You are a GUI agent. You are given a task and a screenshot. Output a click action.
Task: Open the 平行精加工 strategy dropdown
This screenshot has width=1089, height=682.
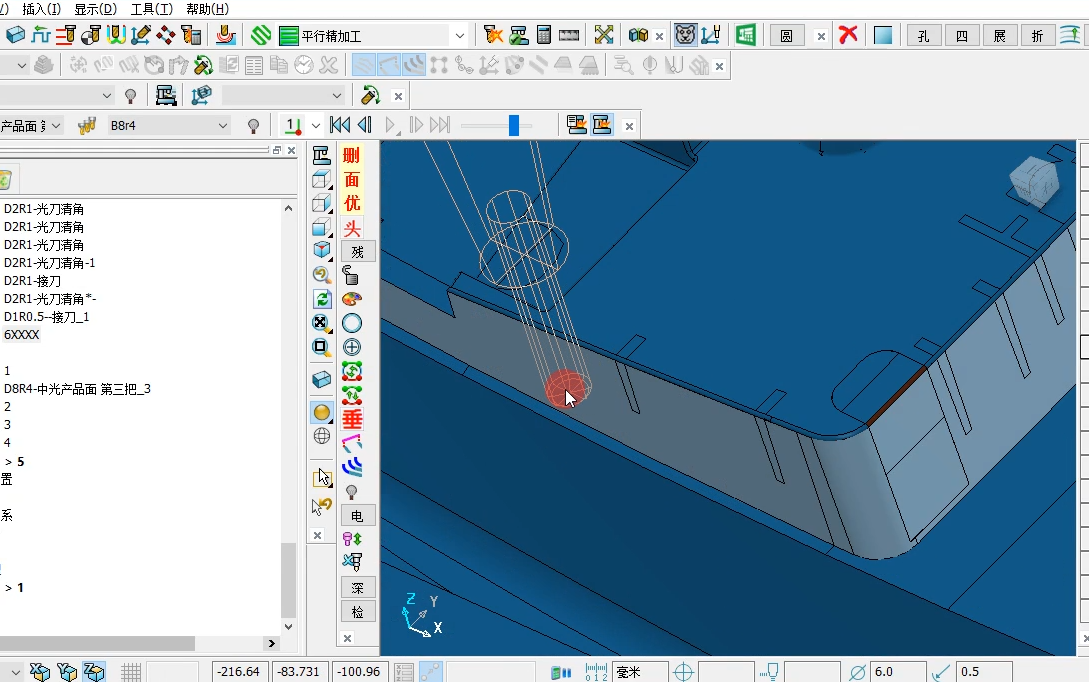[460, 35]
